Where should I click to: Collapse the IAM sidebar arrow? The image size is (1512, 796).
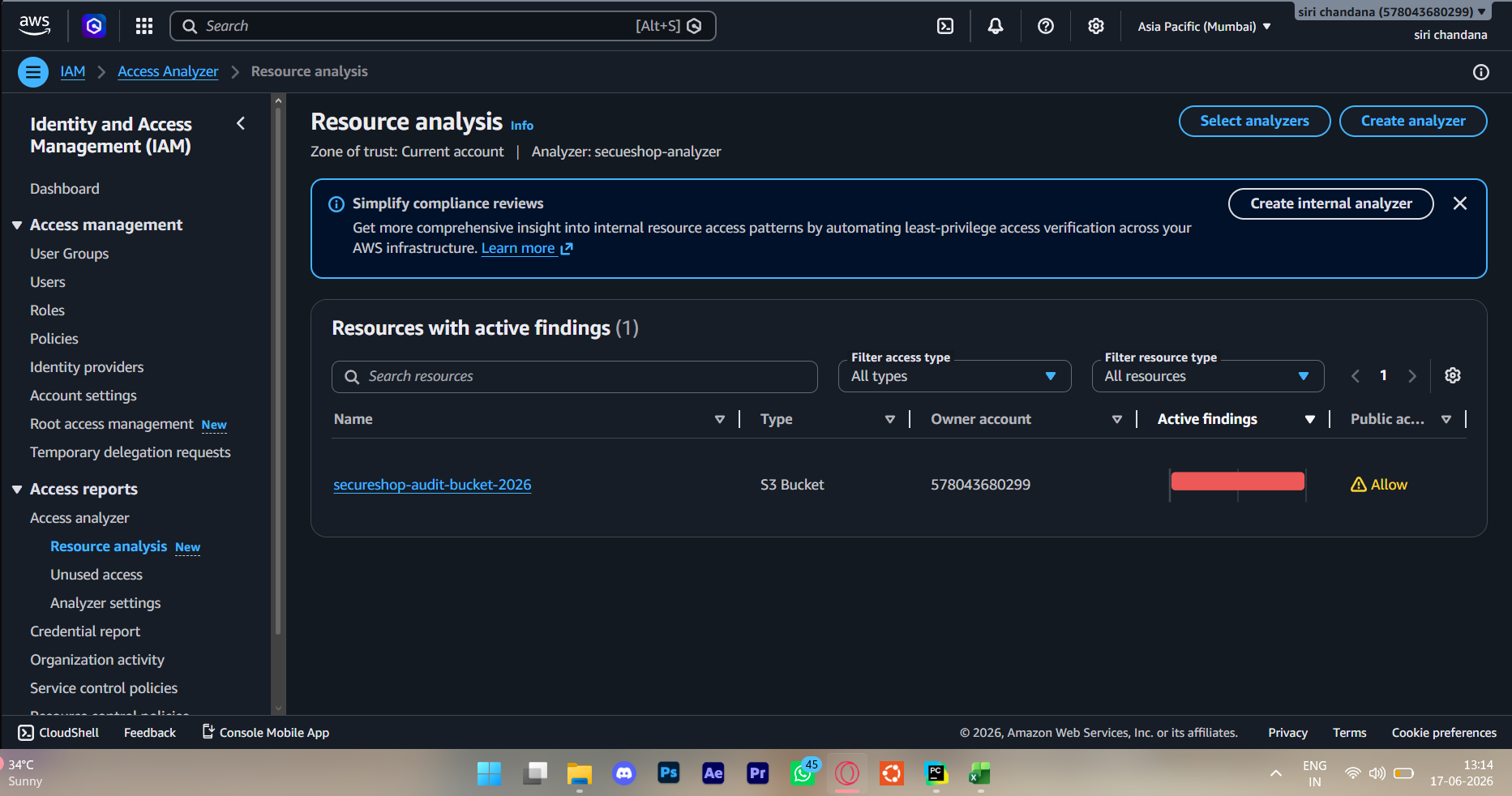point(241,123)
